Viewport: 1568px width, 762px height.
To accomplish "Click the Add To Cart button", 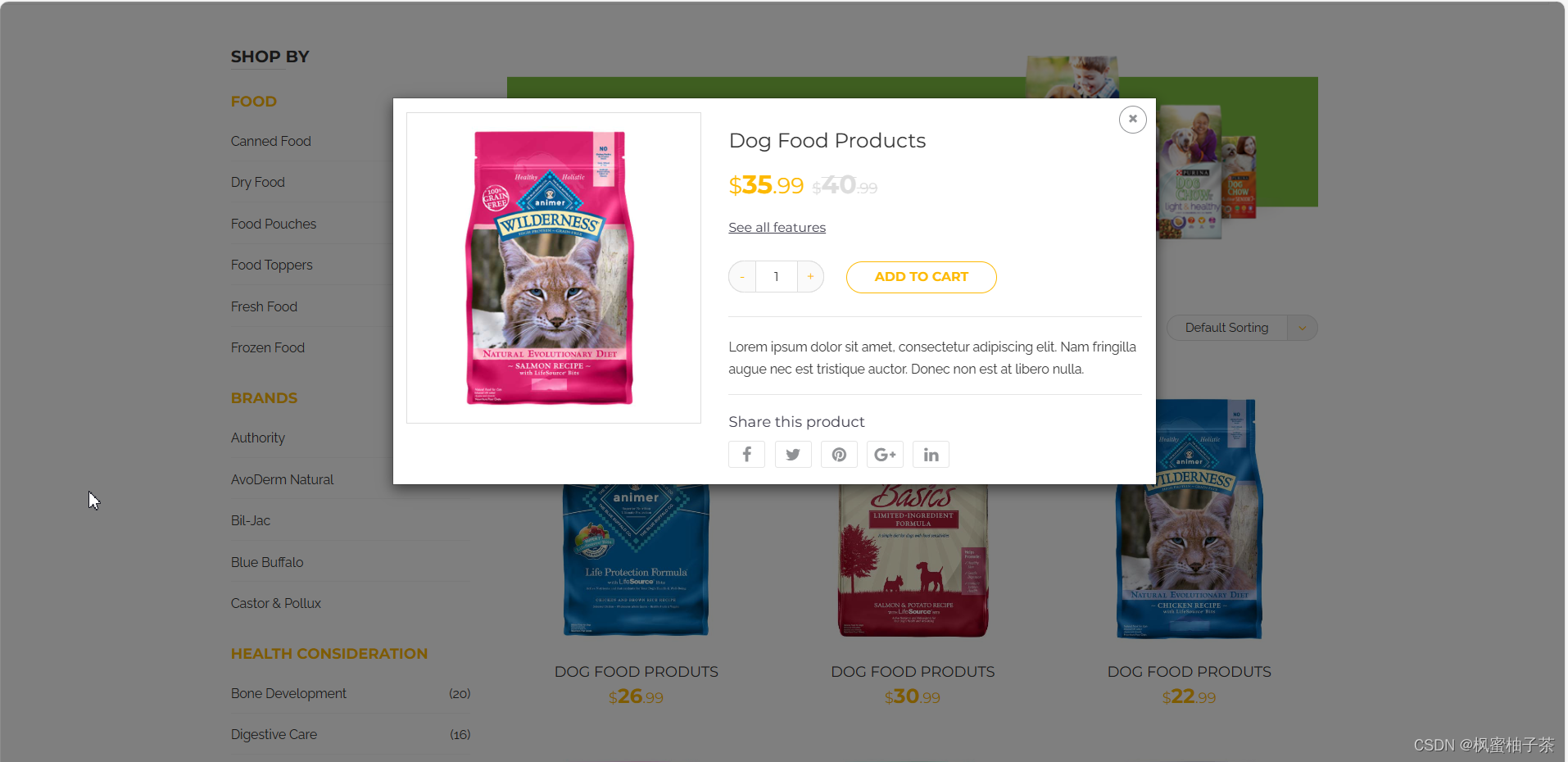I will (921, 277).
